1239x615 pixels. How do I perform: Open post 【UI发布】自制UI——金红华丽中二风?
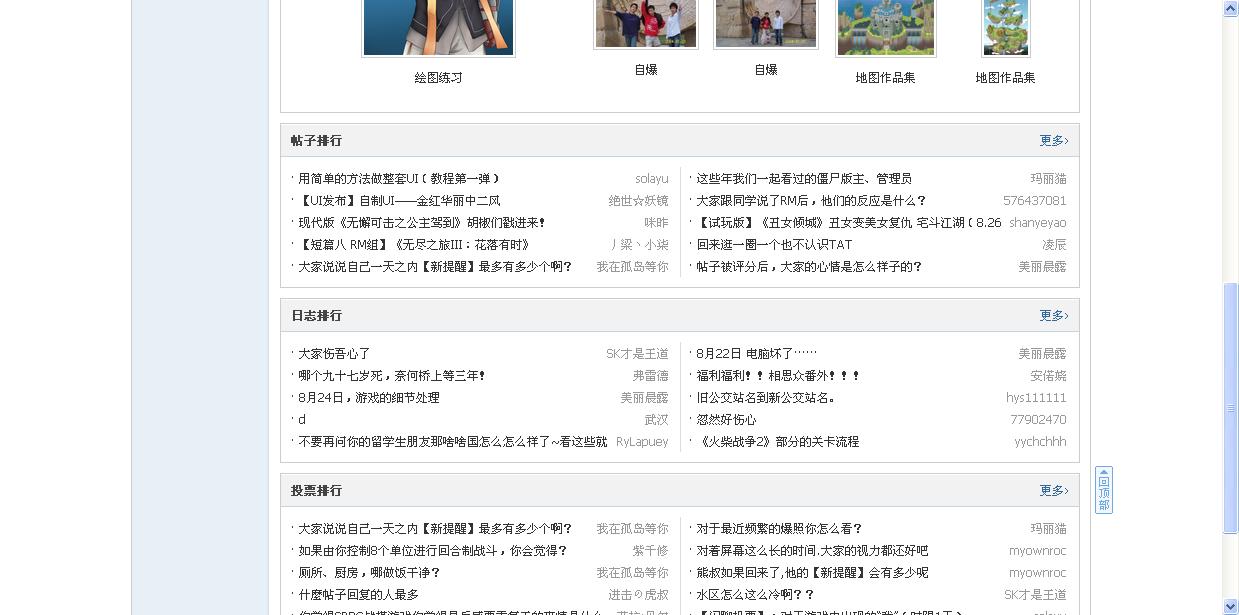399,201
